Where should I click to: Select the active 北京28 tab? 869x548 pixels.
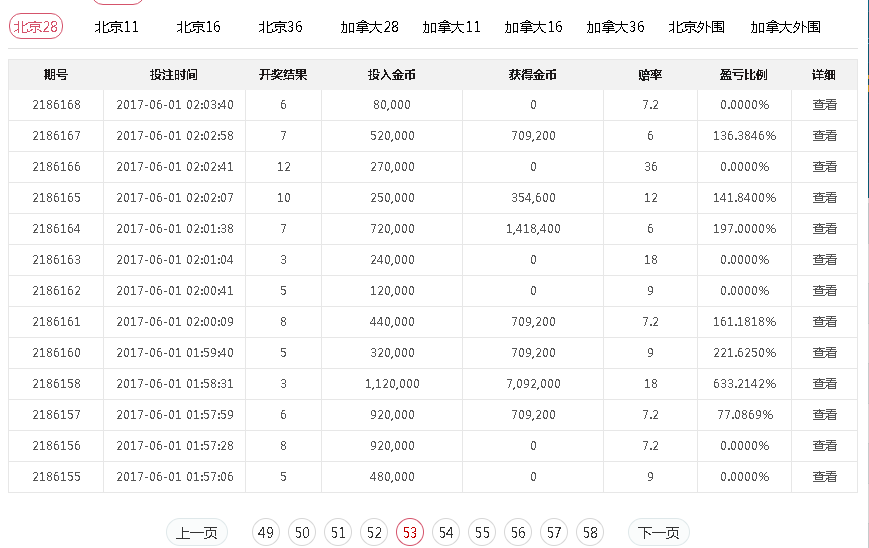pyautogui.click(x=36, y=27)
